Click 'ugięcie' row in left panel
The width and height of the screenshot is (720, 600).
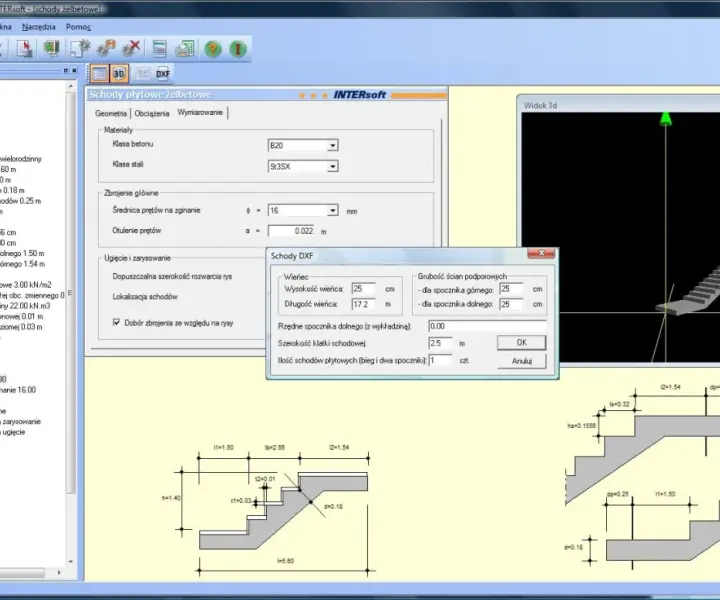pos(13,432)
